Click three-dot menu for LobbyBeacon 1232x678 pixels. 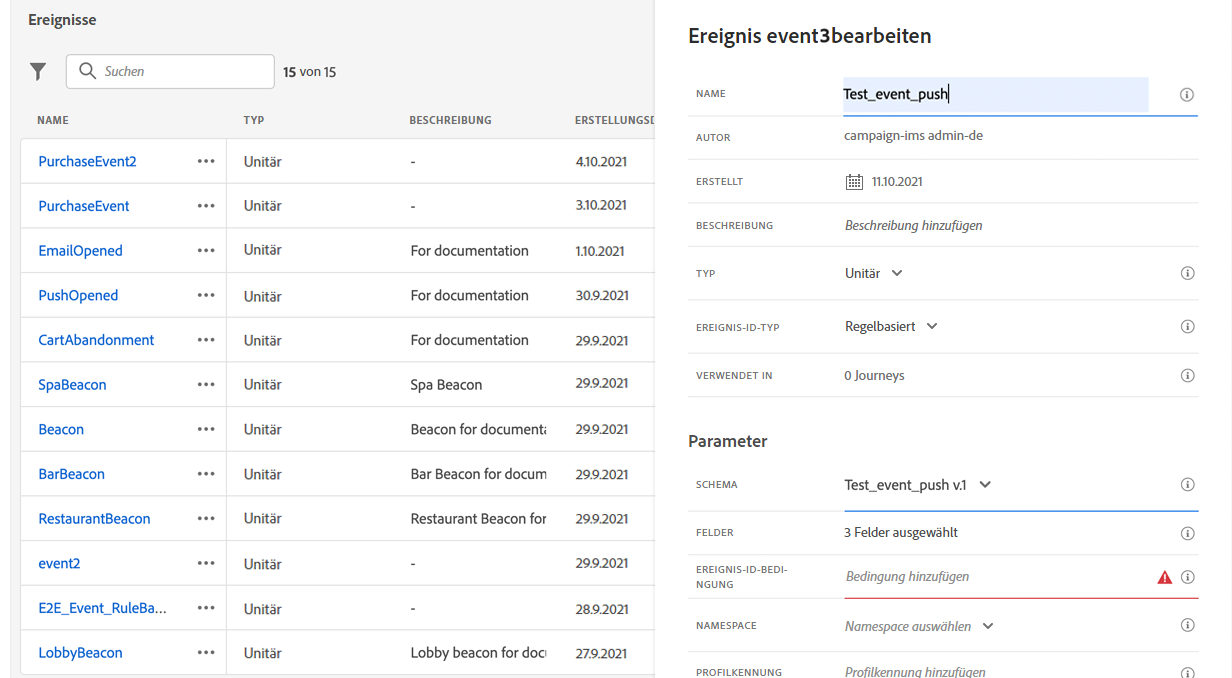(x=206, y=653)
